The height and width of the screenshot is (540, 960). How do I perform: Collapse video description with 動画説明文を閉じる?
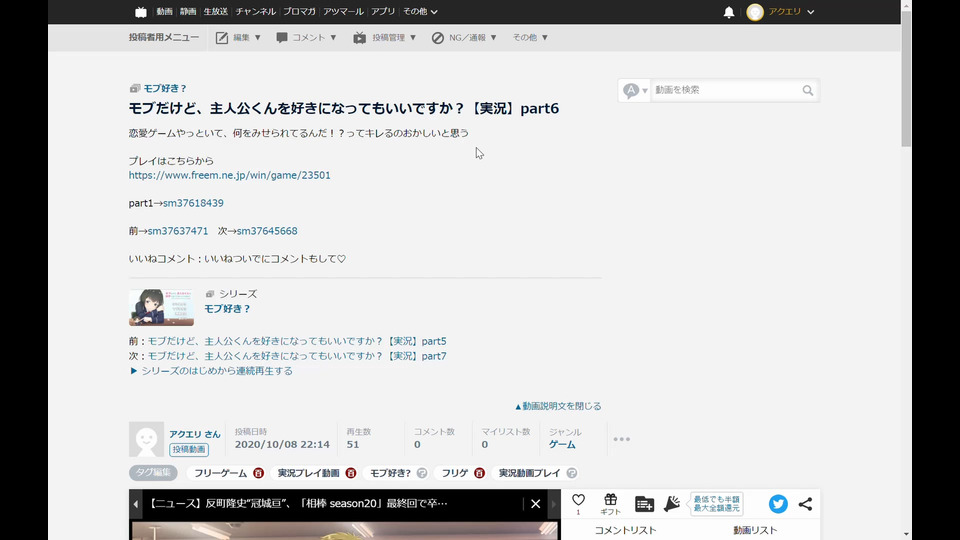558,406
